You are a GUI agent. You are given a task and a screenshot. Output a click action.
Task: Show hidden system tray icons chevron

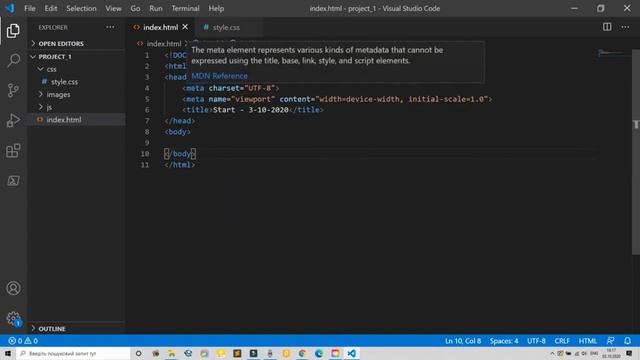552,353
